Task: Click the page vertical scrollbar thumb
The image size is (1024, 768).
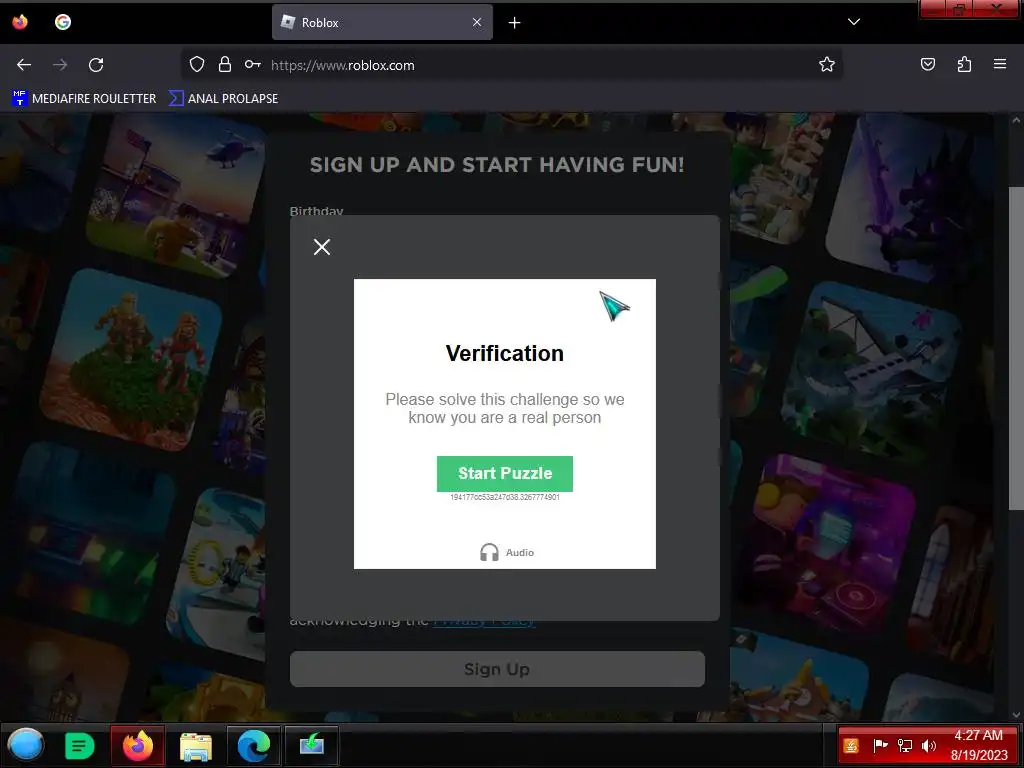Action: click(x=1016, y=349)
